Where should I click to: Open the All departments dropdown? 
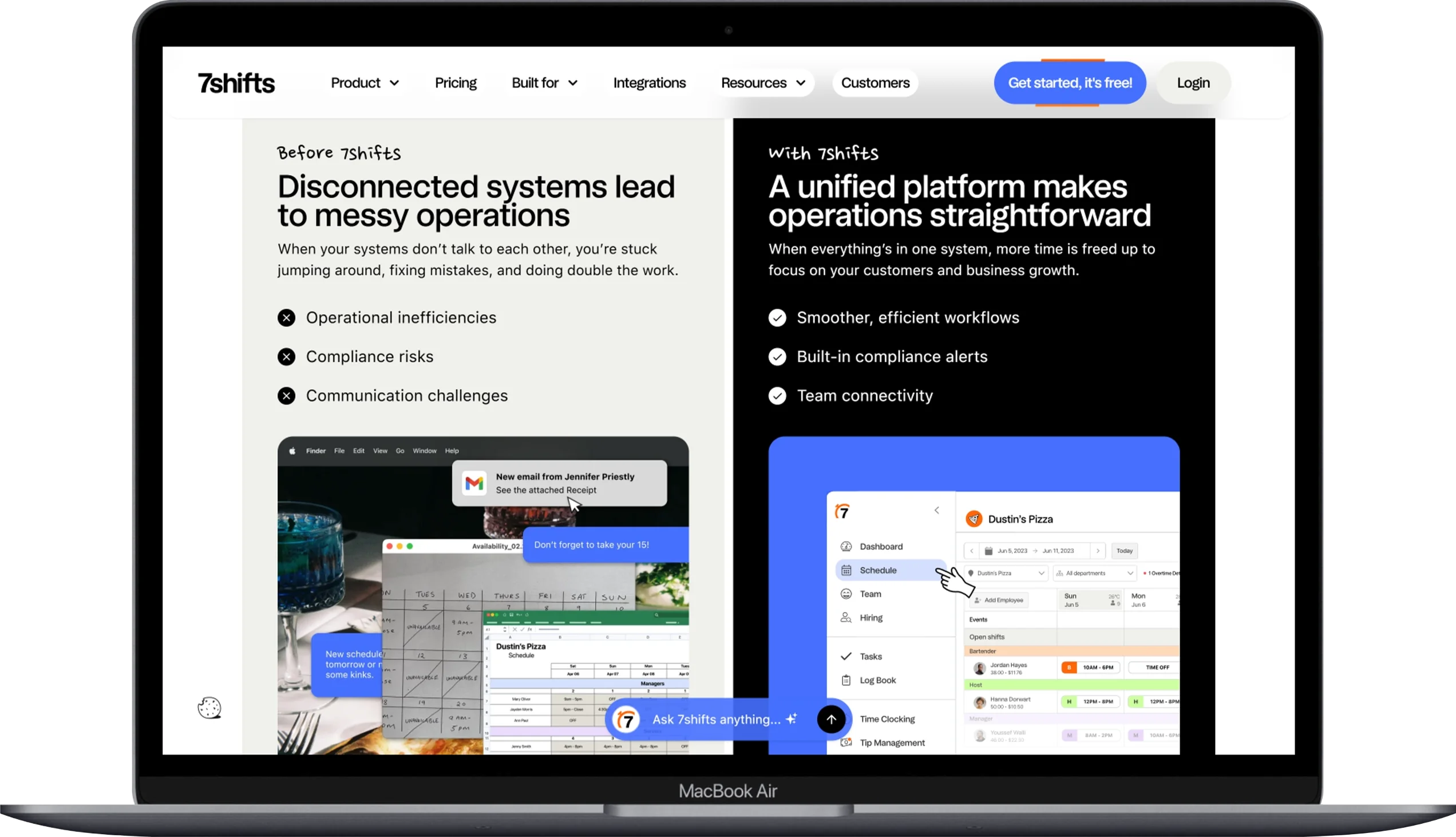[x=1095, y=573]
